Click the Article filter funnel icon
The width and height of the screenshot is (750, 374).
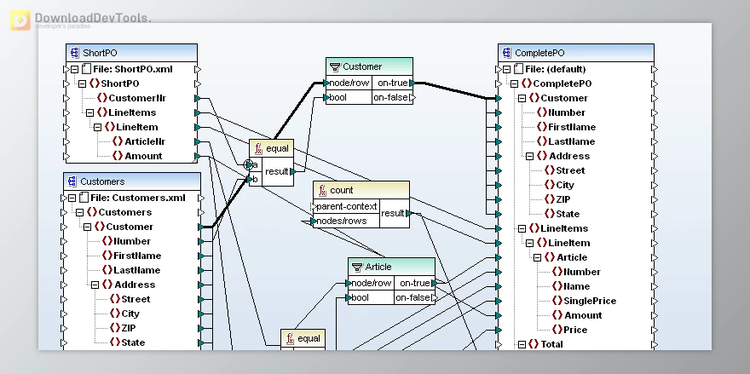pyautogui.click(x=357, y=267)
